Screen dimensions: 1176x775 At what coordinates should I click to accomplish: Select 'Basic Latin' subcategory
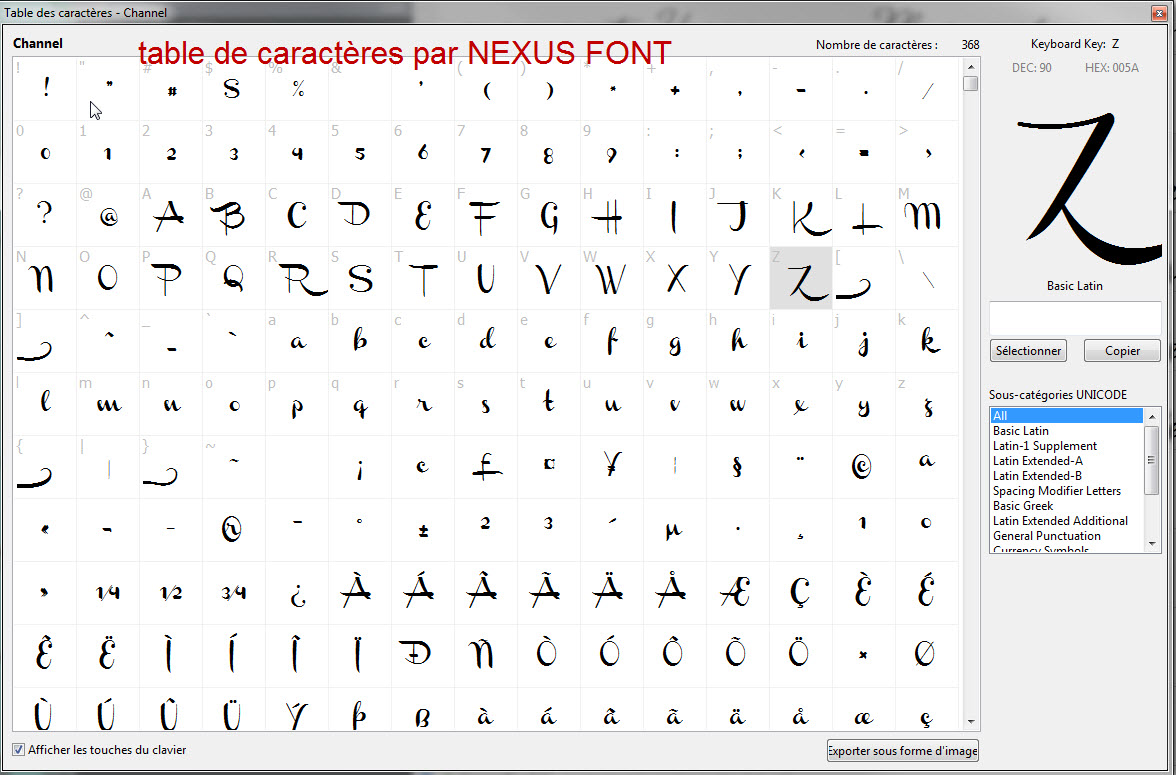1021,431
